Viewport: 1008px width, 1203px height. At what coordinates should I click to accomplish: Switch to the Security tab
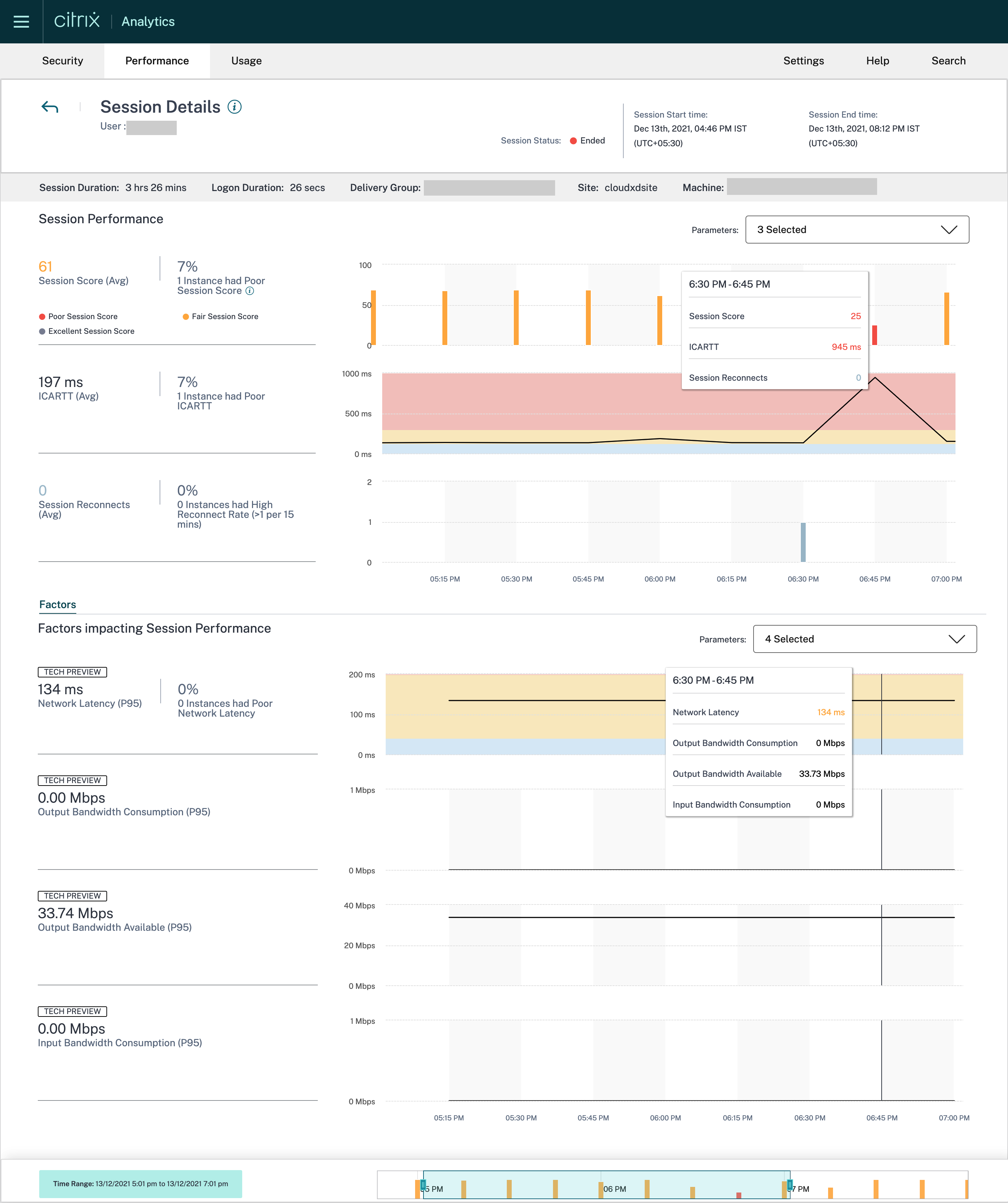tap(62, 61)
